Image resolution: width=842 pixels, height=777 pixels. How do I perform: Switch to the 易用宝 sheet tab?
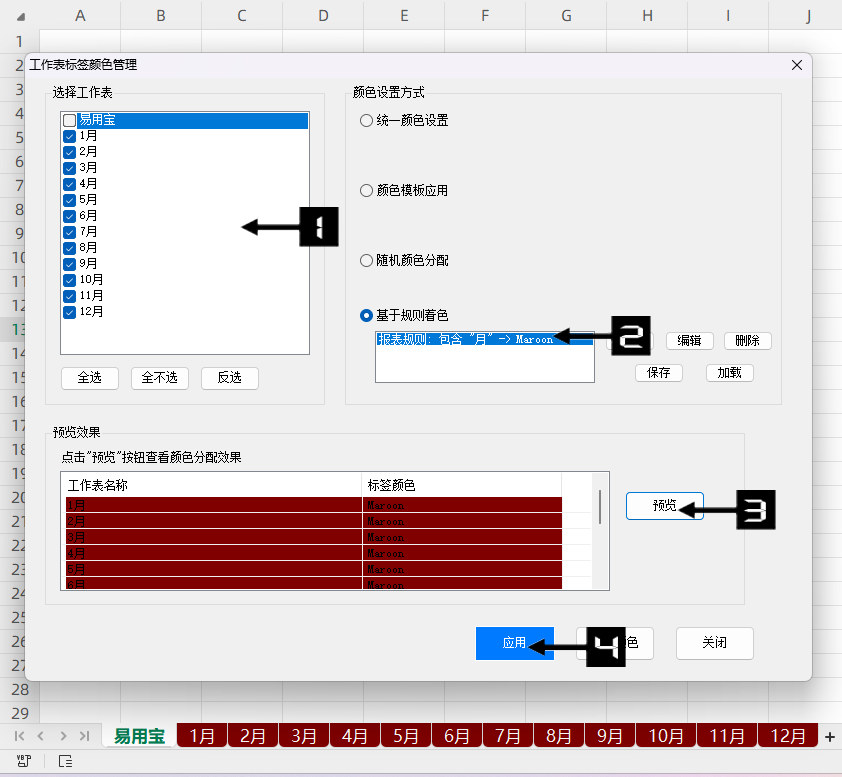tap(139, 737)
